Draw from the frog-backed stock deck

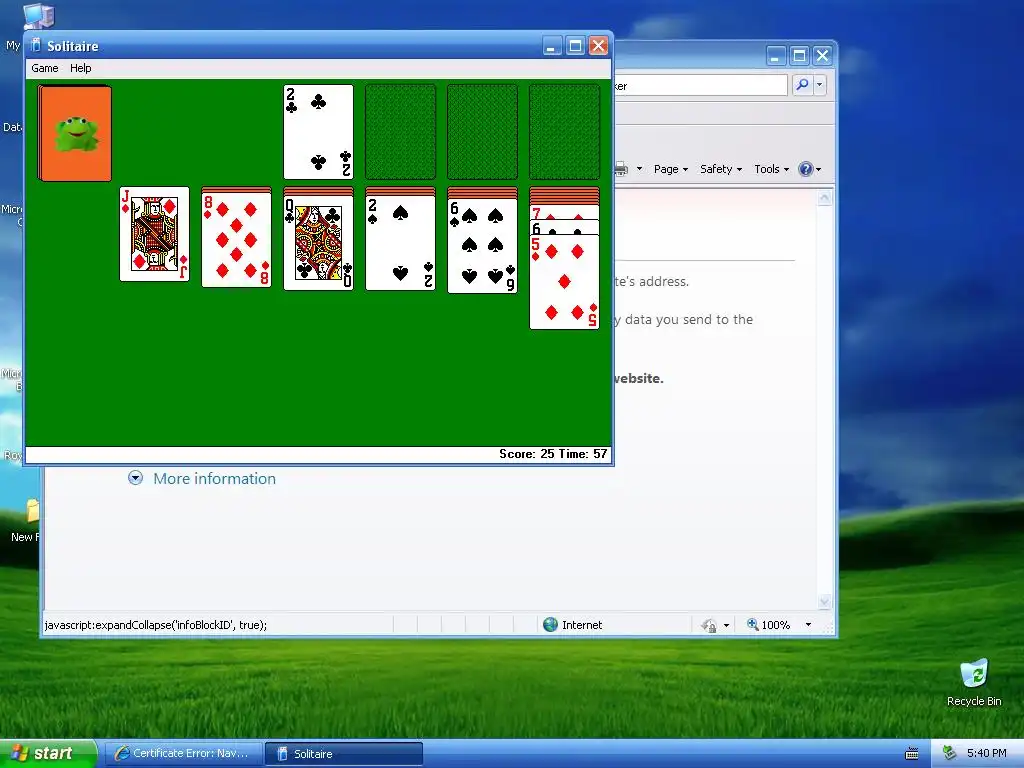point(74,133)
